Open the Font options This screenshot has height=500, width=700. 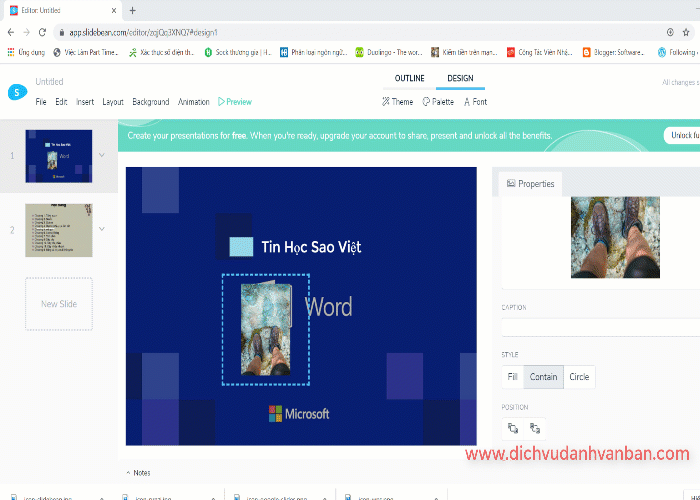[475, 102]
